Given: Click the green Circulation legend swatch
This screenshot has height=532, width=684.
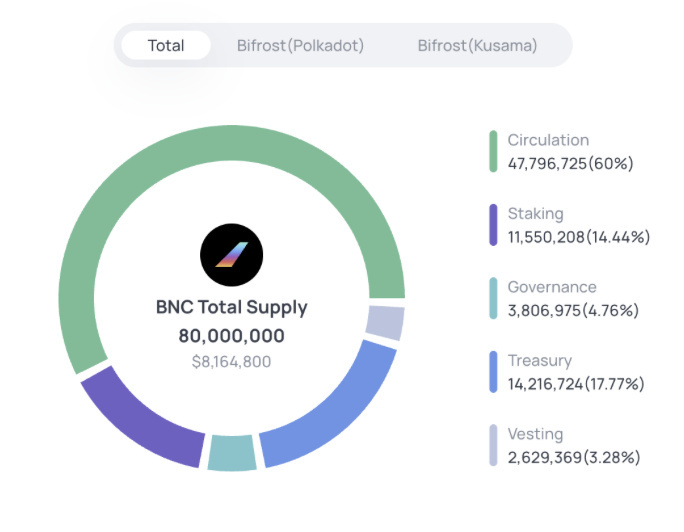Looking at the screenshot, I should point(493,151).
